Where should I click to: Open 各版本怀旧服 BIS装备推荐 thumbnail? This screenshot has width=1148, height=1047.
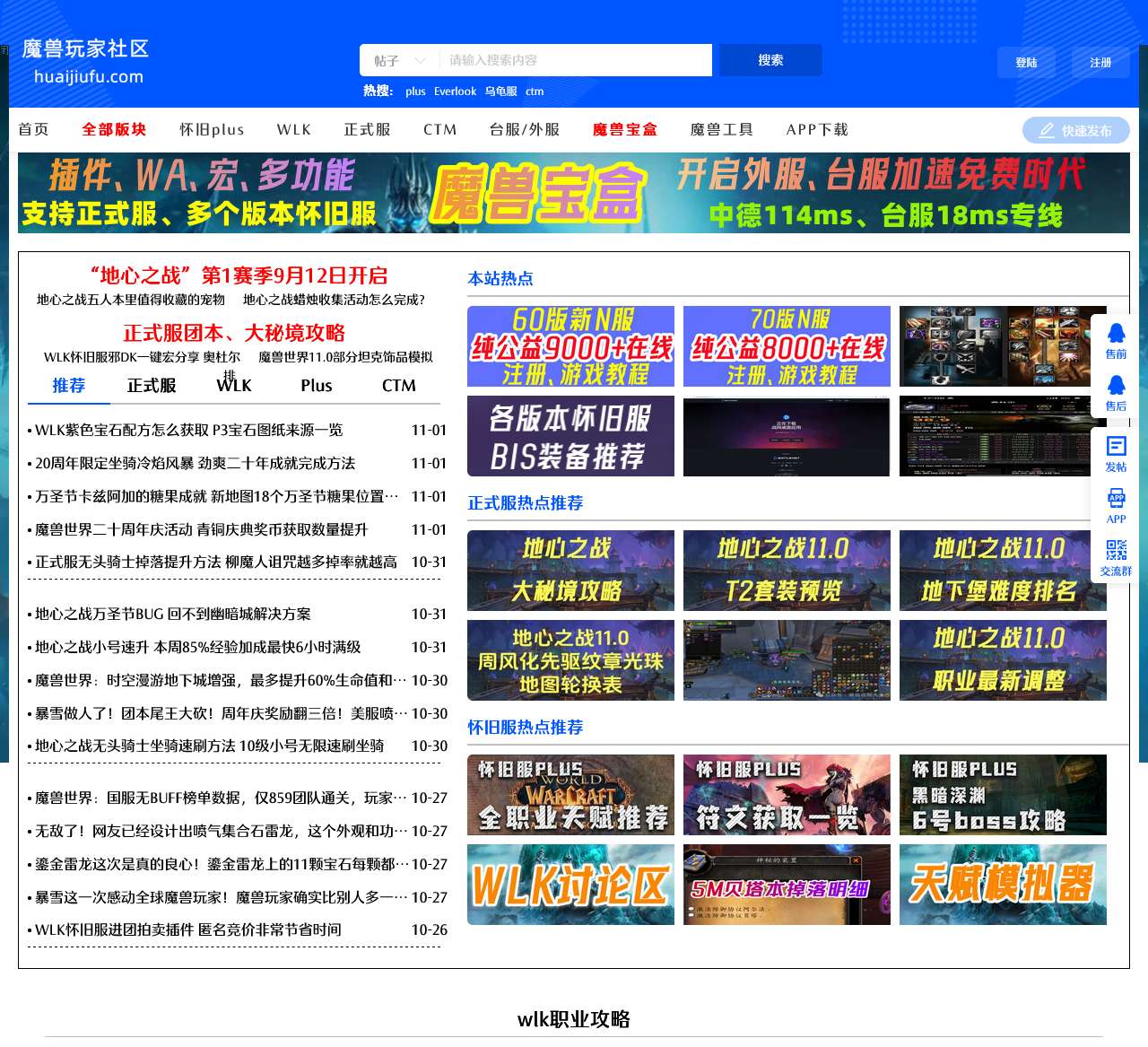570,436
